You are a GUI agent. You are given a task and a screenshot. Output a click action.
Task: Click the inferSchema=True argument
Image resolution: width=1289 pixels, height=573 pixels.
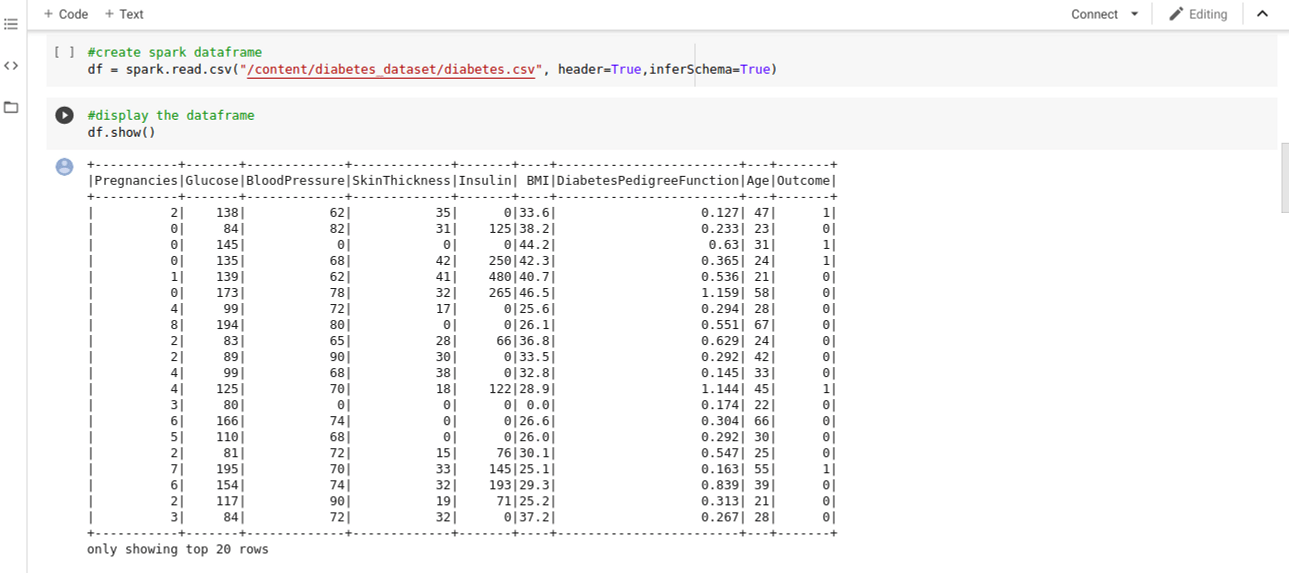pos(709,69)
